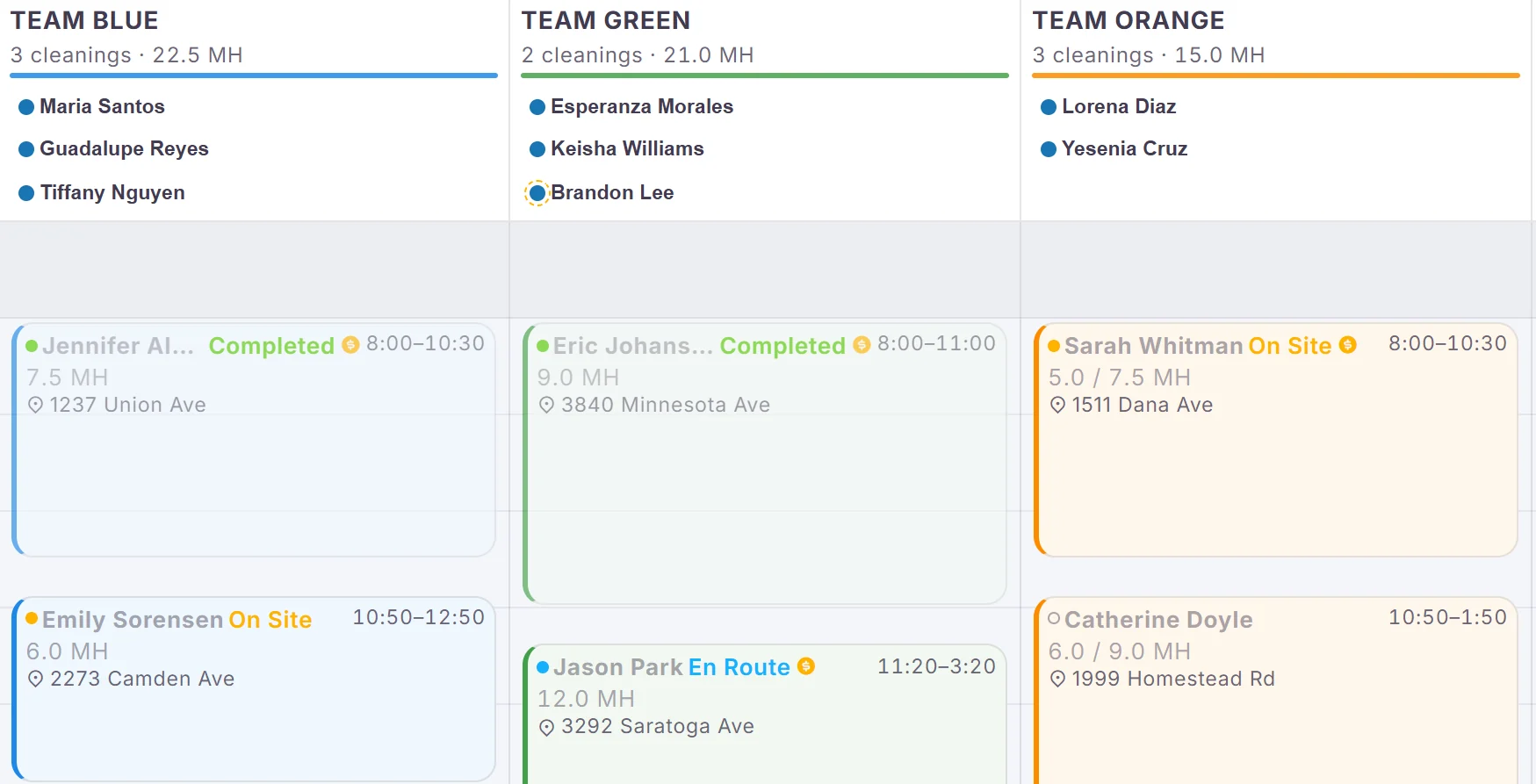This screenshot has height=784, width=1536.
Task: Select team member Guadalupe Reyes
Action: pos(124,148)
